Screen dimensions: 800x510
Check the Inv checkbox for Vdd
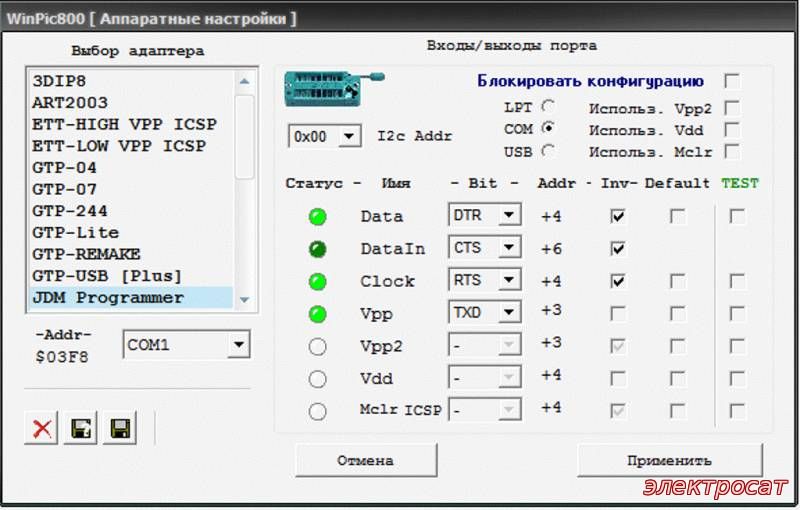coord(618,378)
